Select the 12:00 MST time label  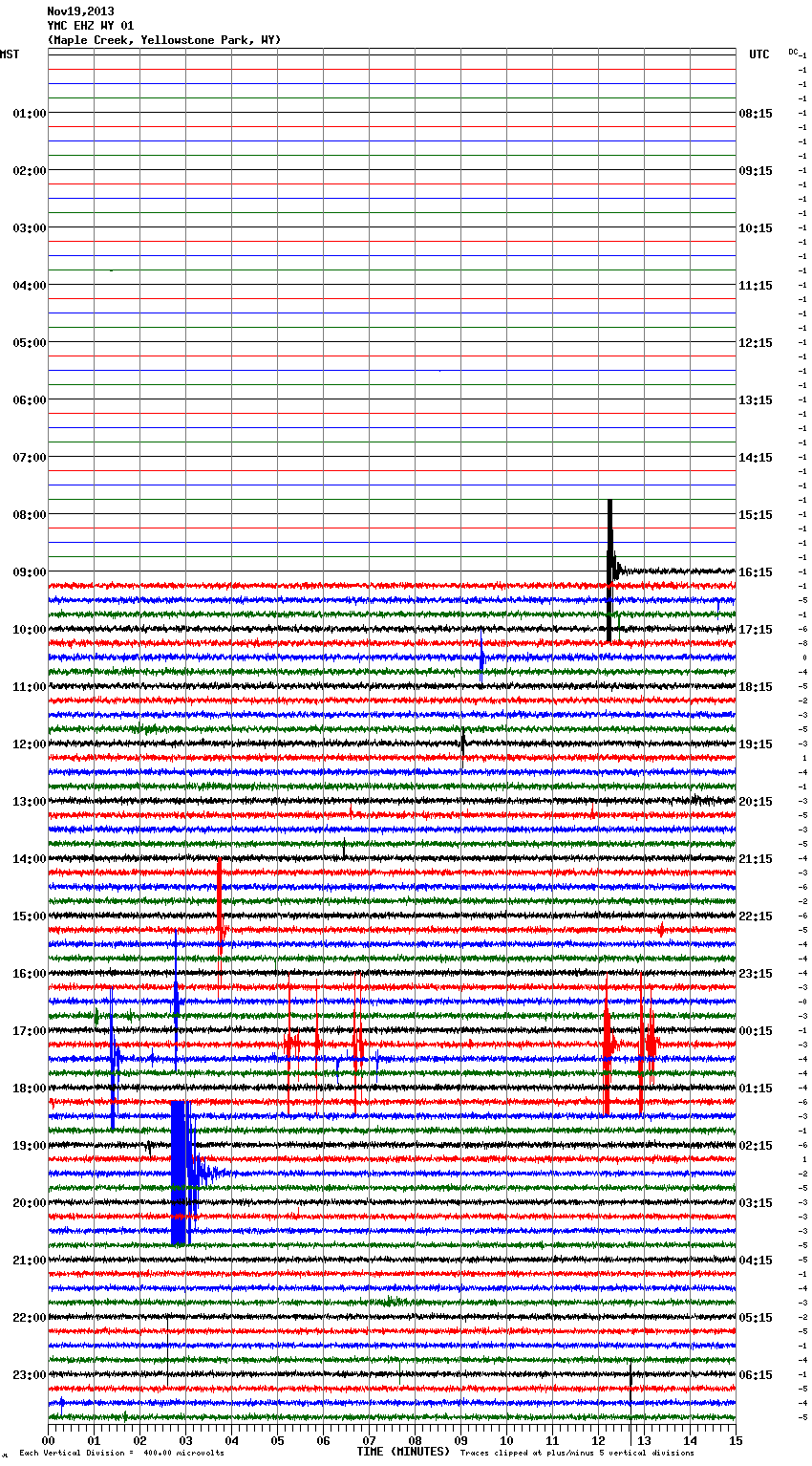pyautogui.click(x=30, y=744)
